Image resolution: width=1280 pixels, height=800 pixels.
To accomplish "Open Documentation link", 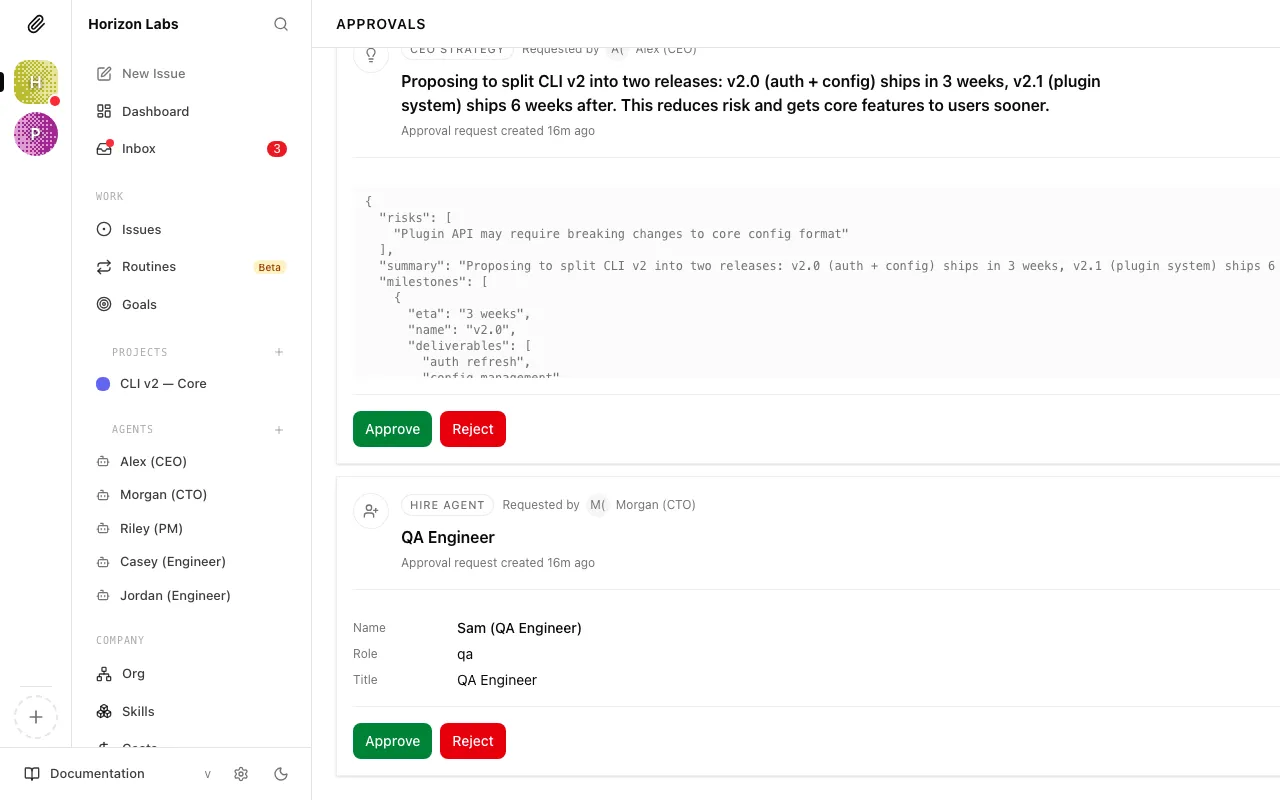I will tap(97, 774).
